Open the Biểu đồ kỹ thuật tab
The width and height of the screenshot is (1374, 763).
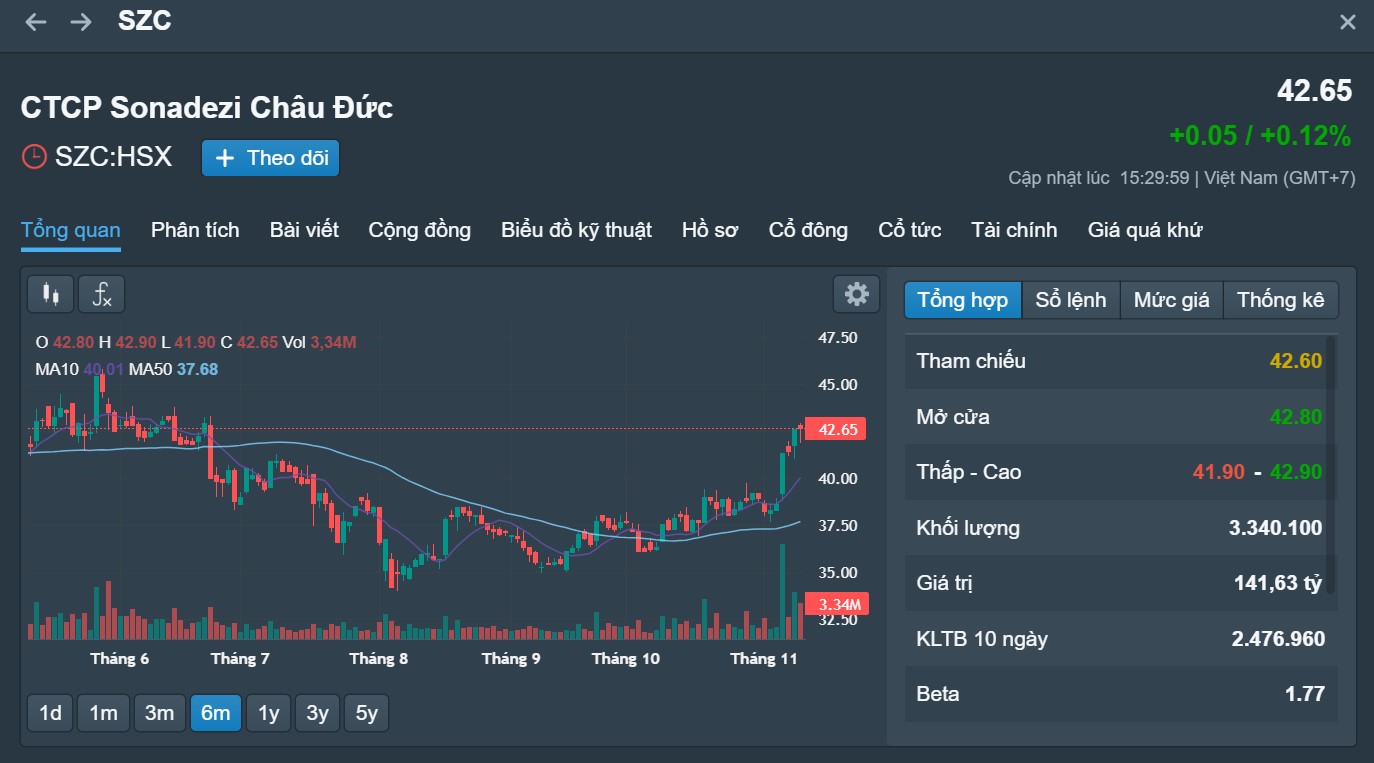coord(577,230)
